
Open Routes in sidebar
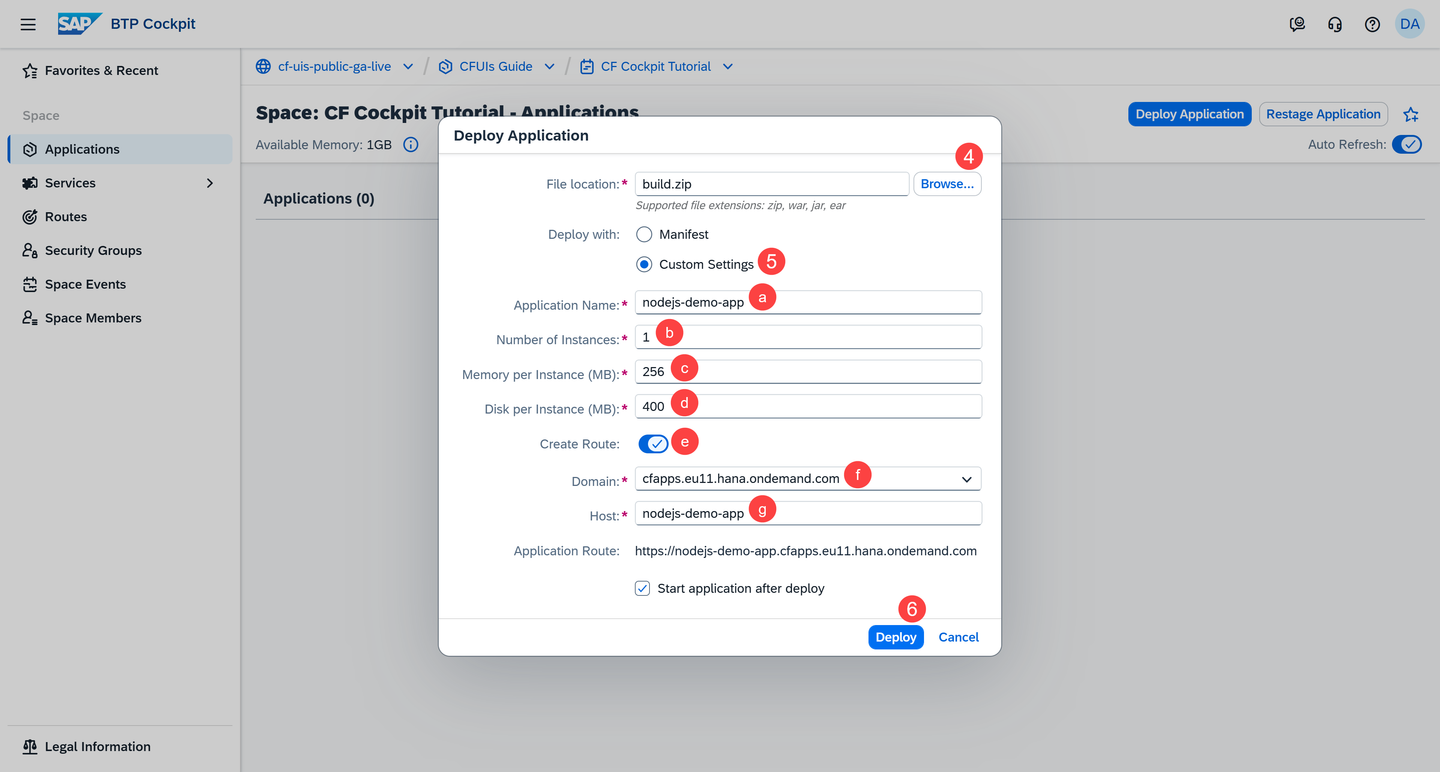[x=120, y=217]
